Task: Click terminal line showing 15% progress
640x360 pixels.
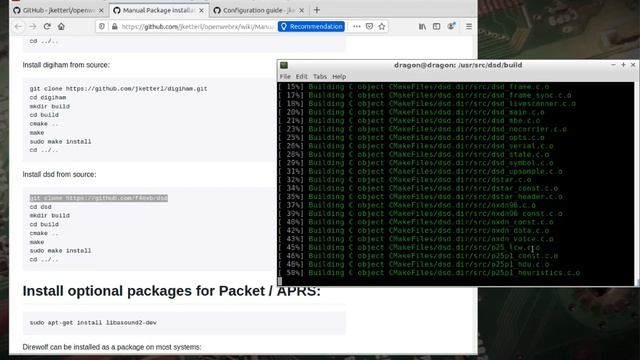Action: pyautogui.click(x=413, y=87)
